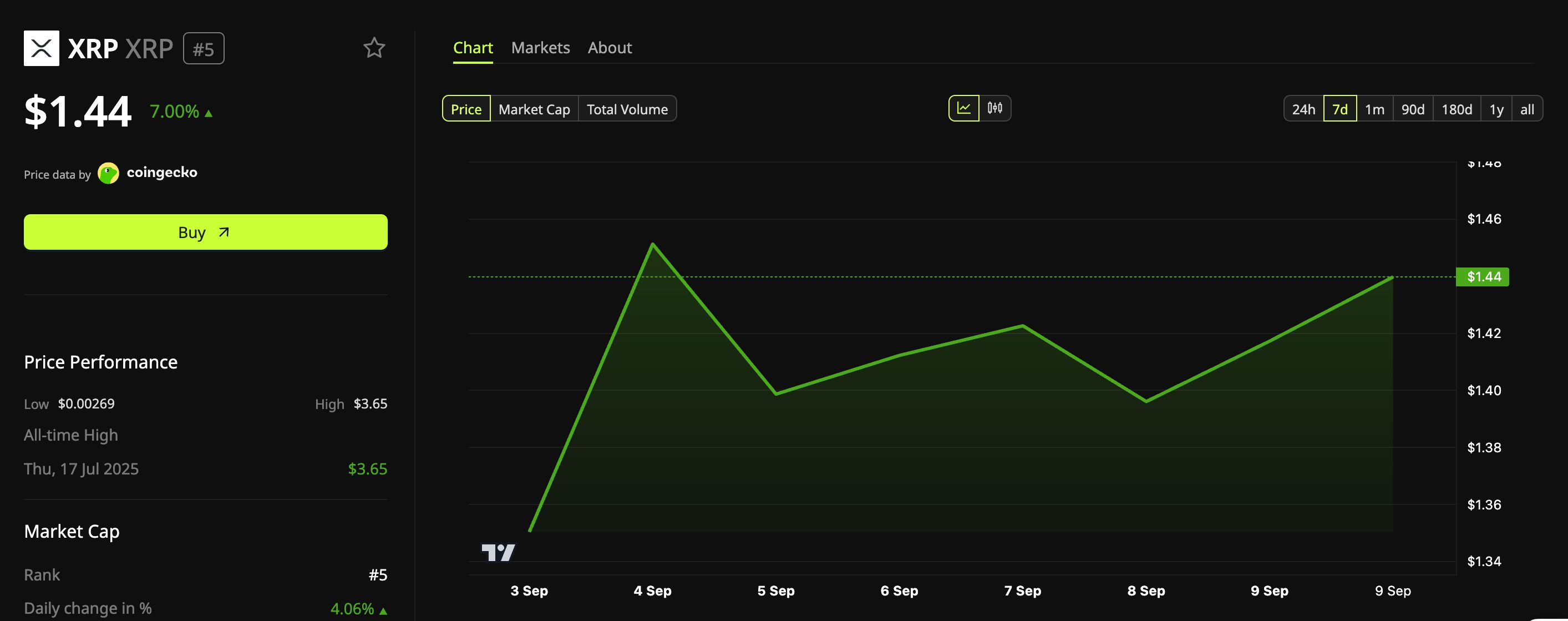
Task: Click the Thu, 17 Jul 2025 date
Action: tap(82, 469)
